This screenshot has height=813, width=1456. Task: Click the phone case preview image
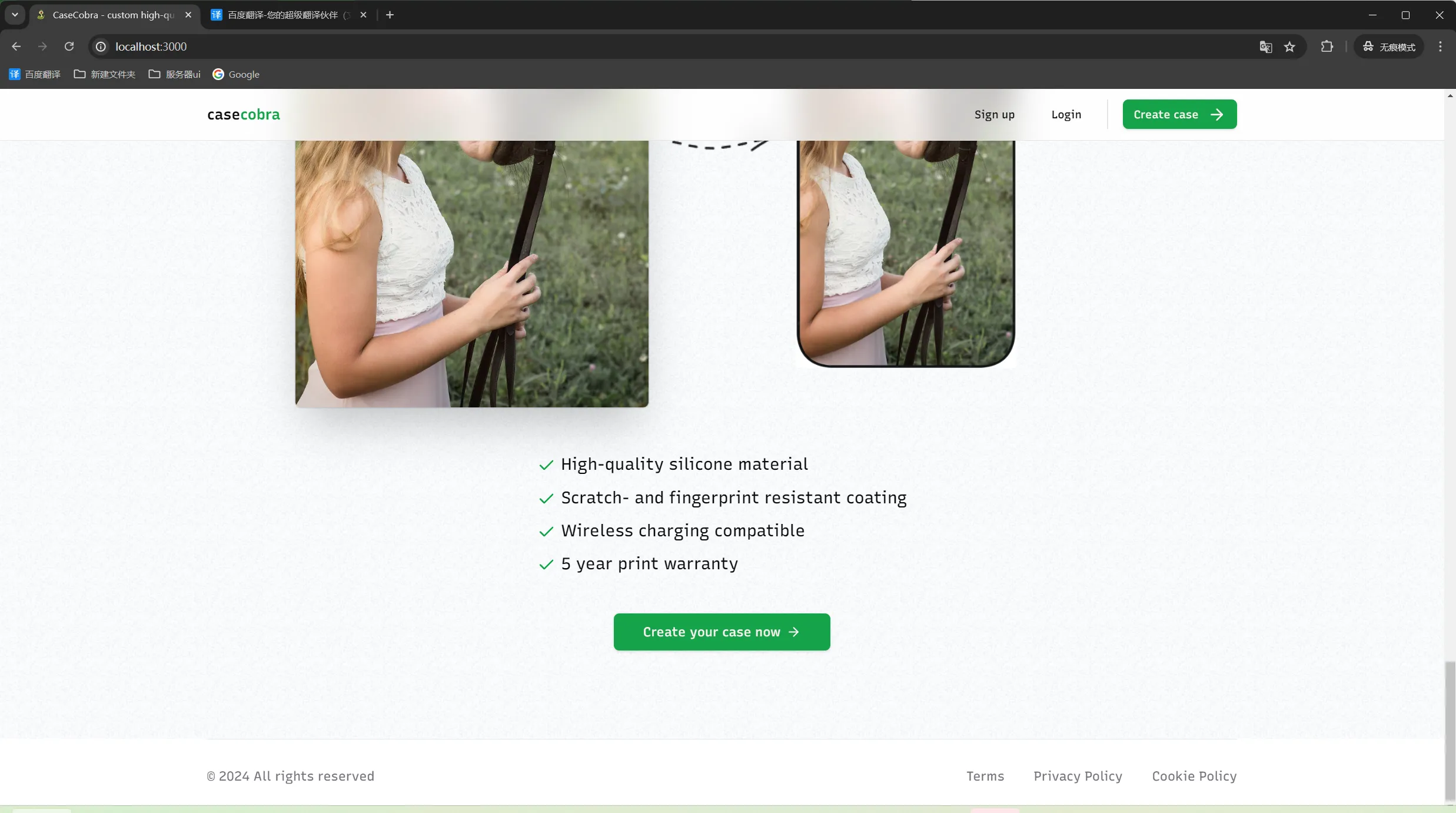point(906,253)
